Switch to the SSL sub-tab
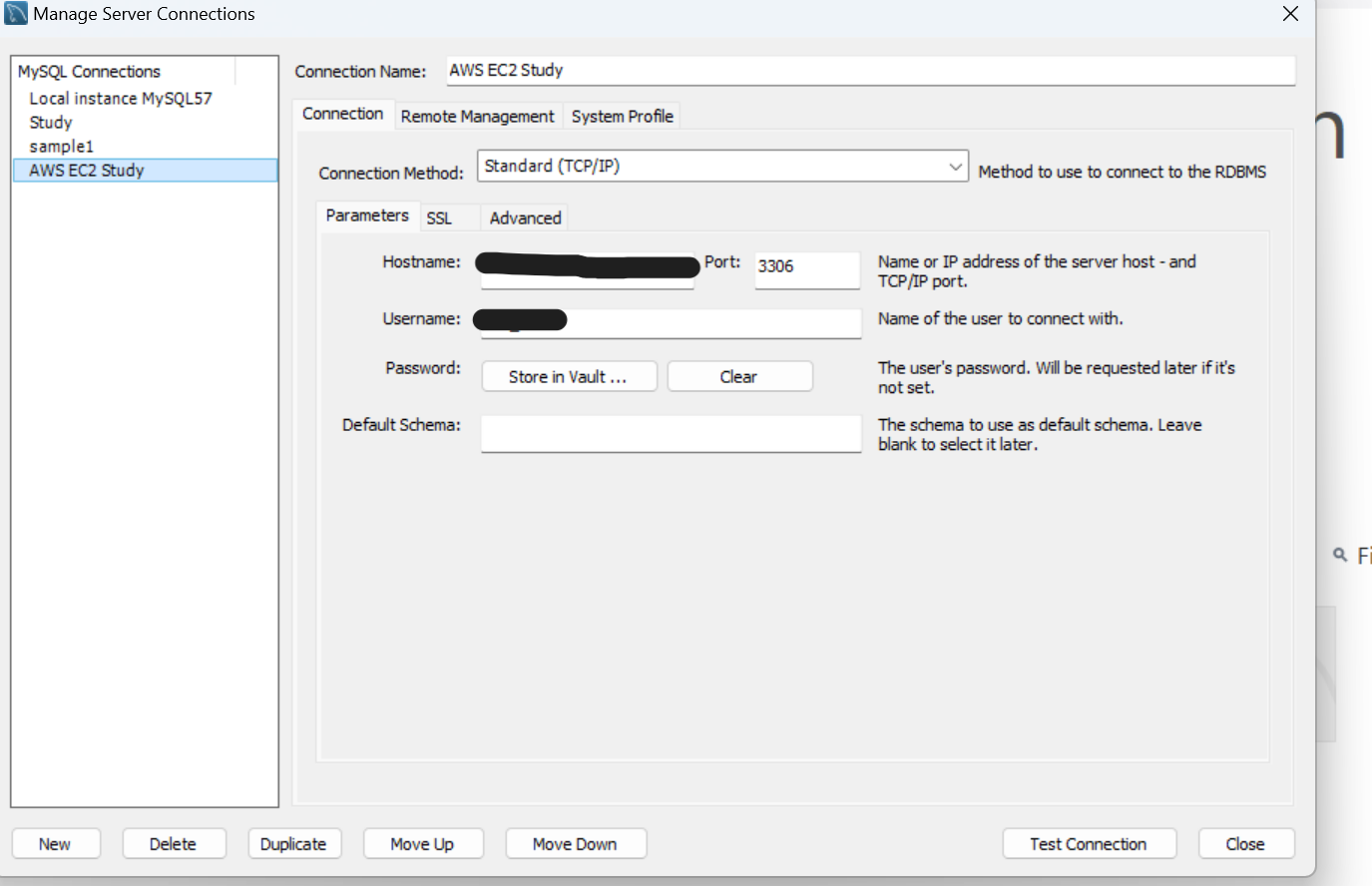 [439, 219]
